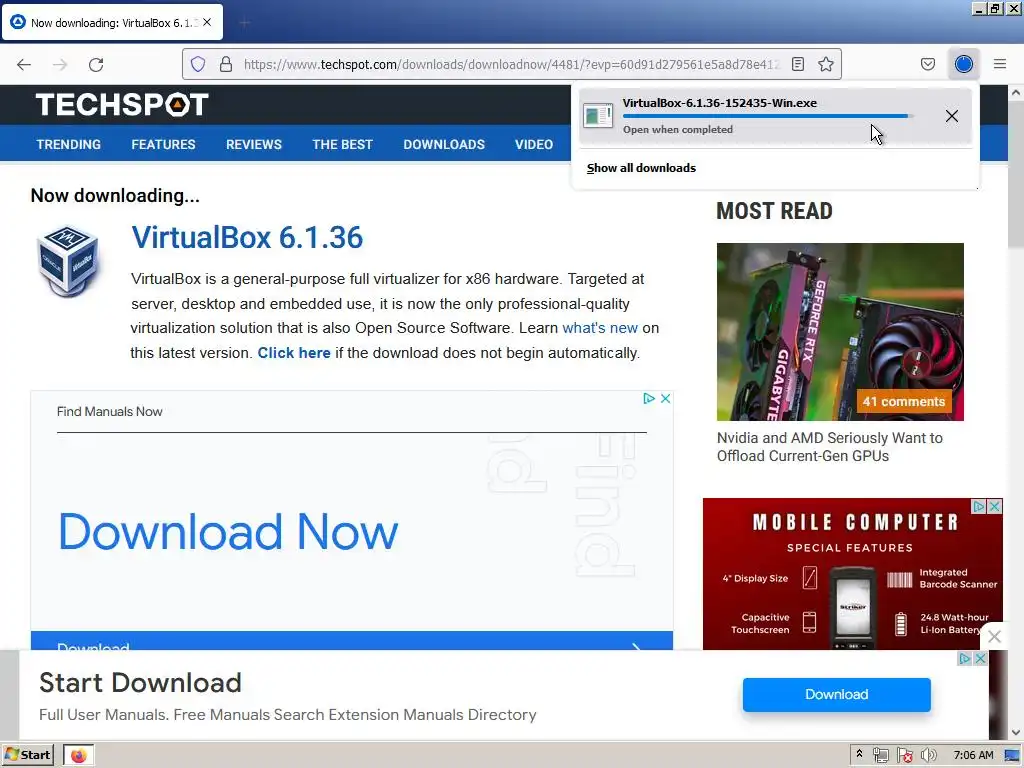The height and width of the screenshot is (768, 1024).
Task: Go to THE BEST section
Action: point(342,144)
